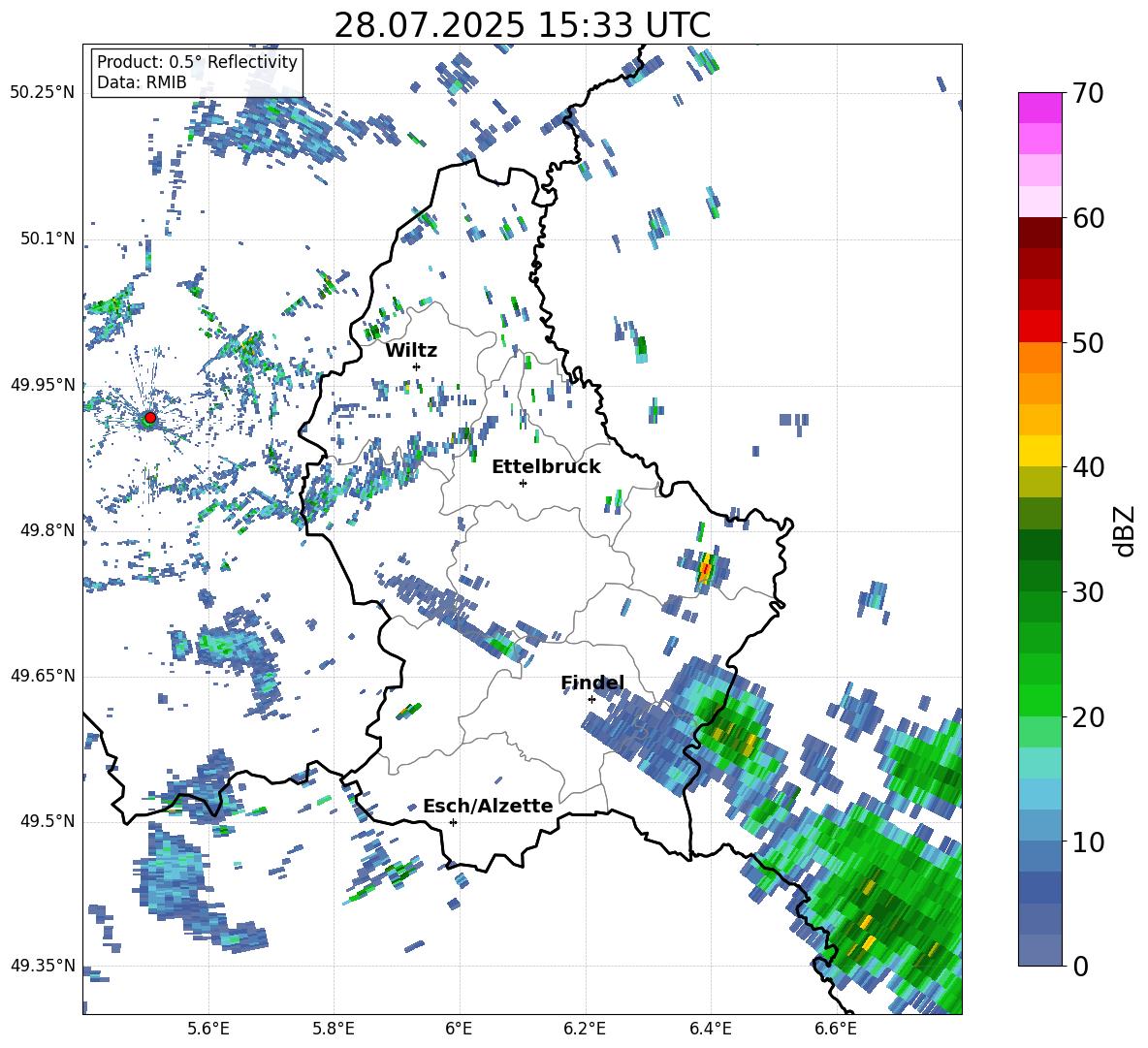Click the 70 colorbar tick label
This screenshot has height=1048, width=1148.
click(1087, 94)
